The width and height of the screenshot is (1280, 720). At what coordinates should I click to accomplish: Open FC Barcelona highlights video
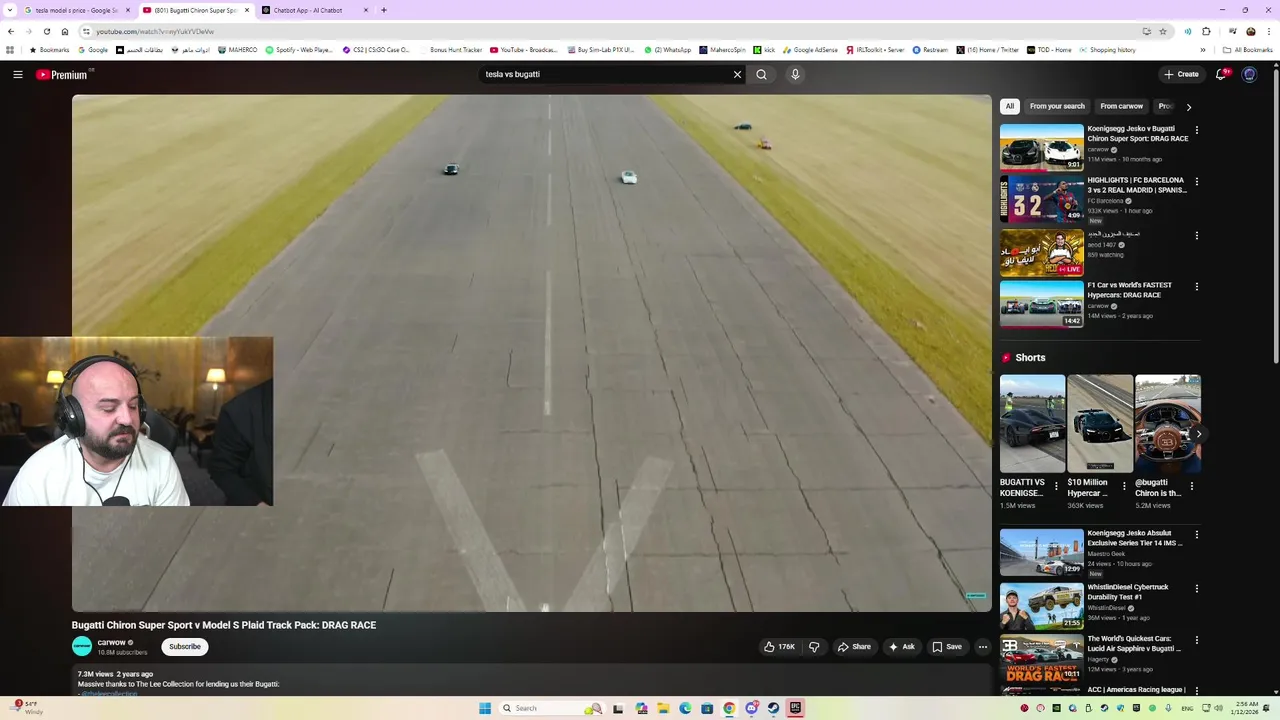pyautogui.click(x=1042, y=199)
